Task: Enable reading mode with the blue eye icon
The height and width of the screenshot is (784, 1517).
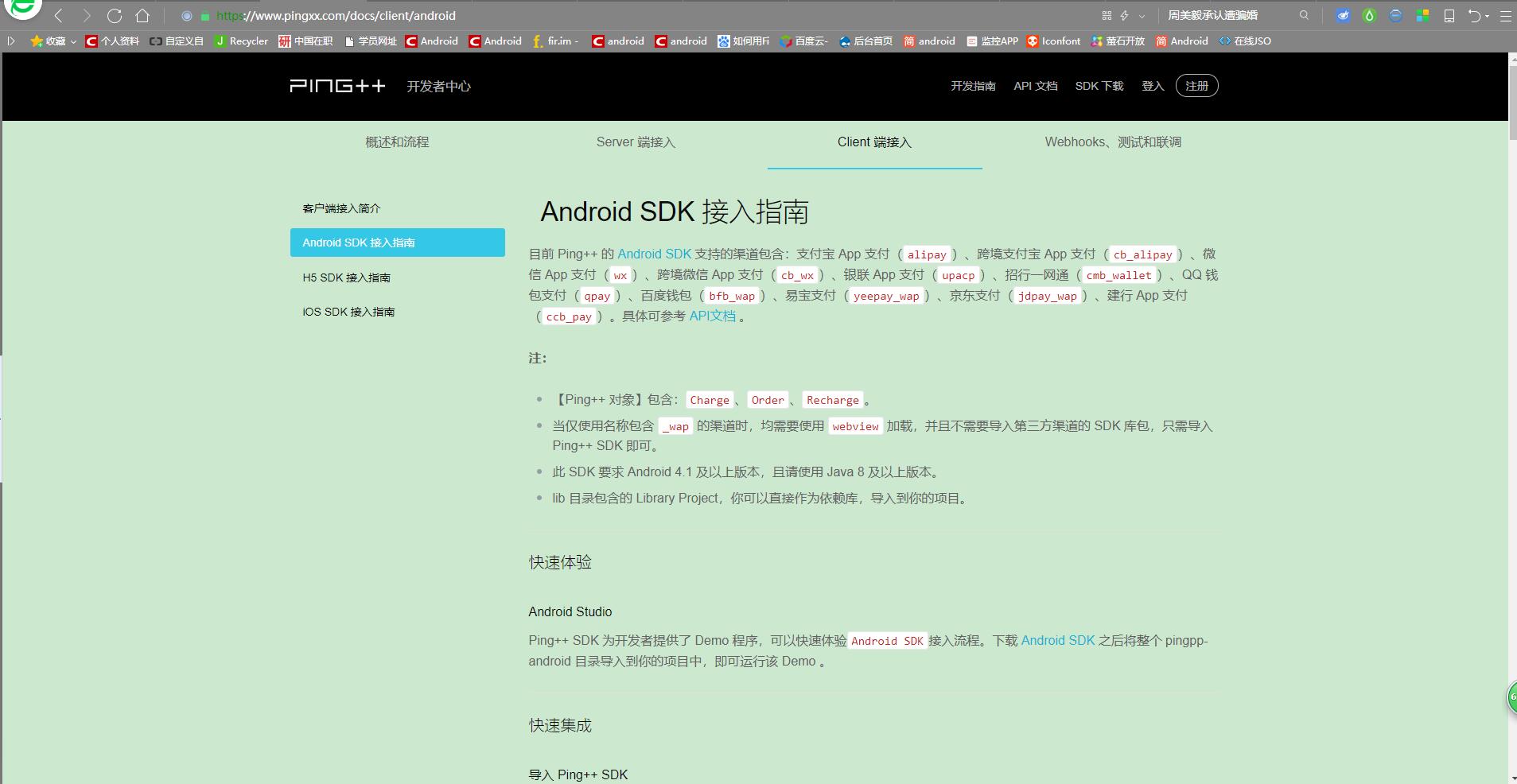Action: 1344,14
